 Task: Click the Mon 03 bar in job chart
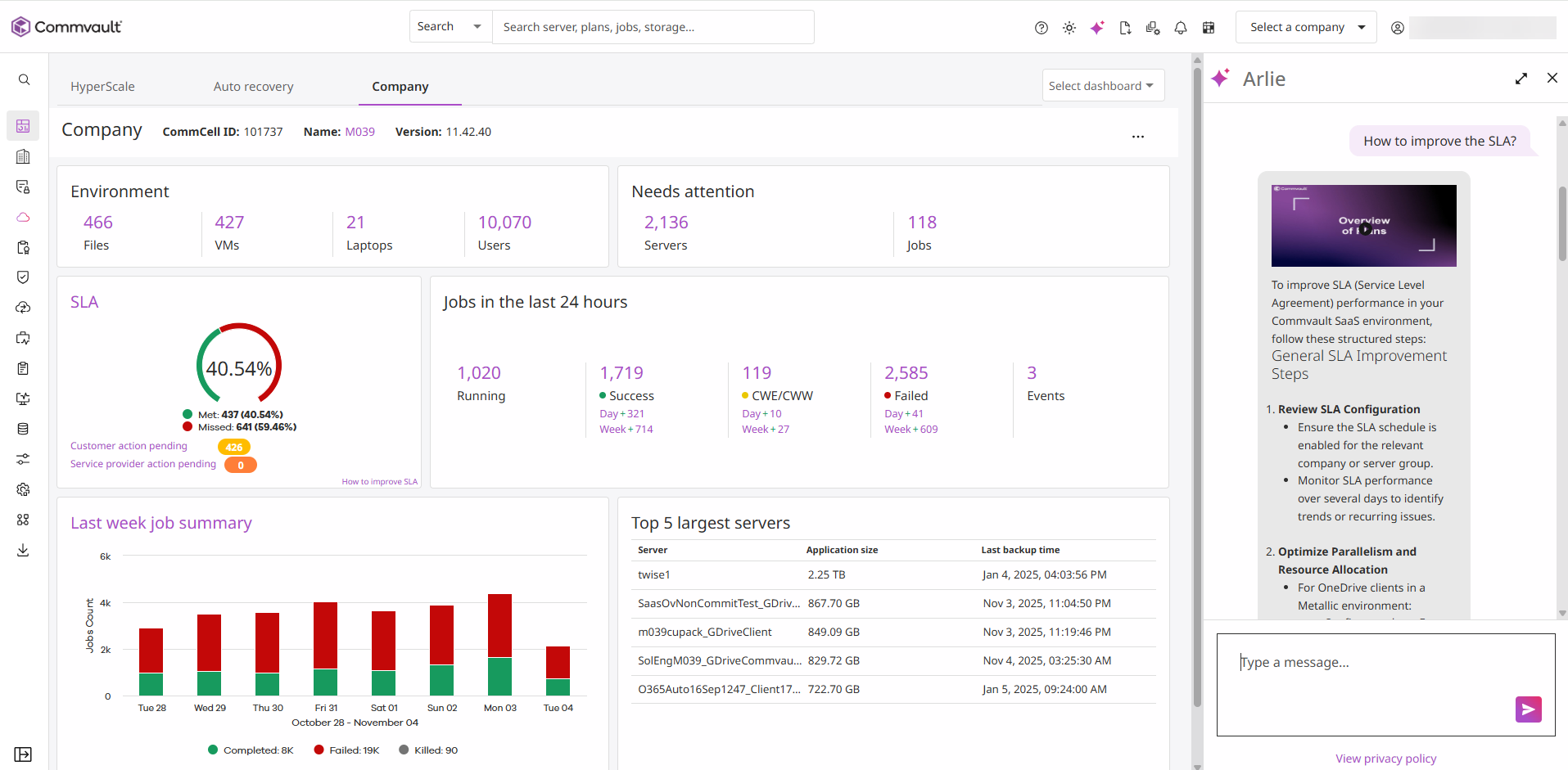pos(499,645)
